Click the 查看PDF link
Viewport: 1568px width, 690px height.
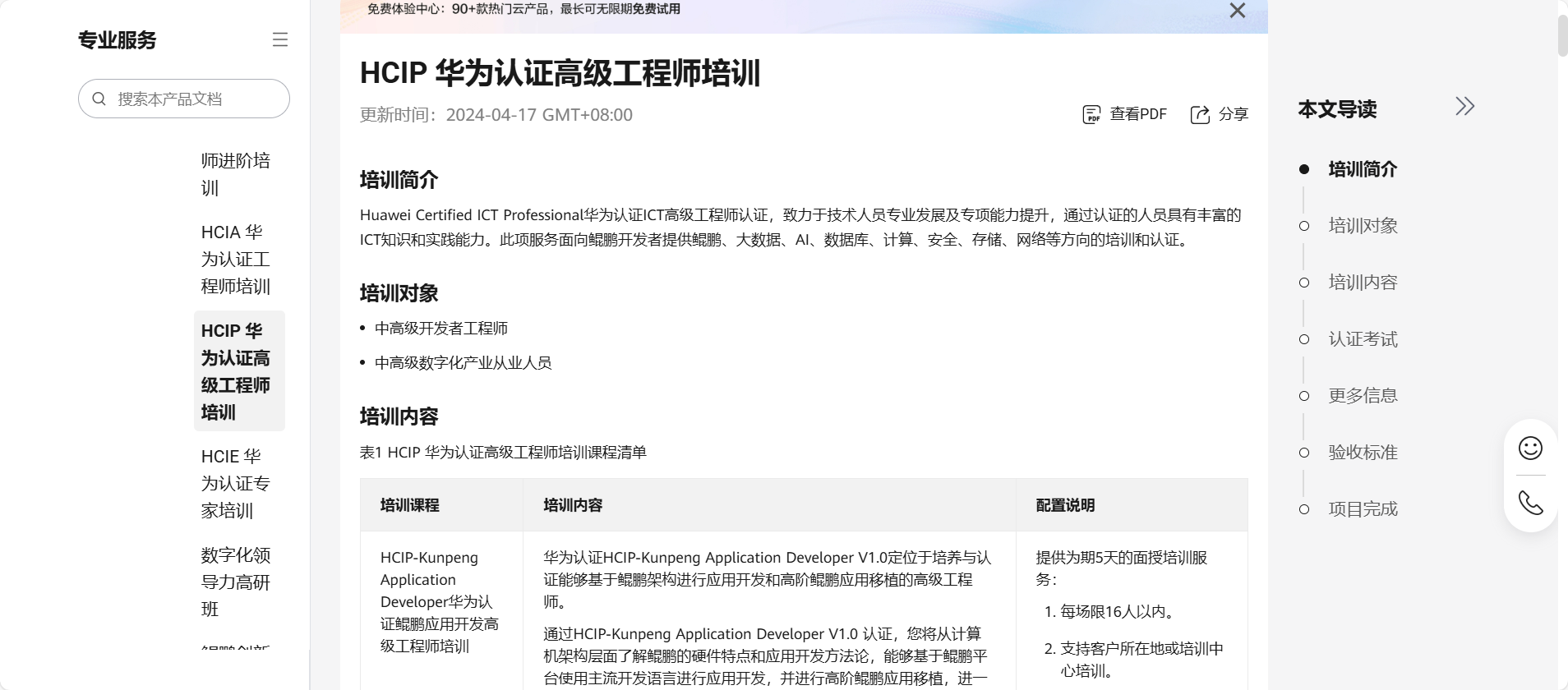[1138, 114]
